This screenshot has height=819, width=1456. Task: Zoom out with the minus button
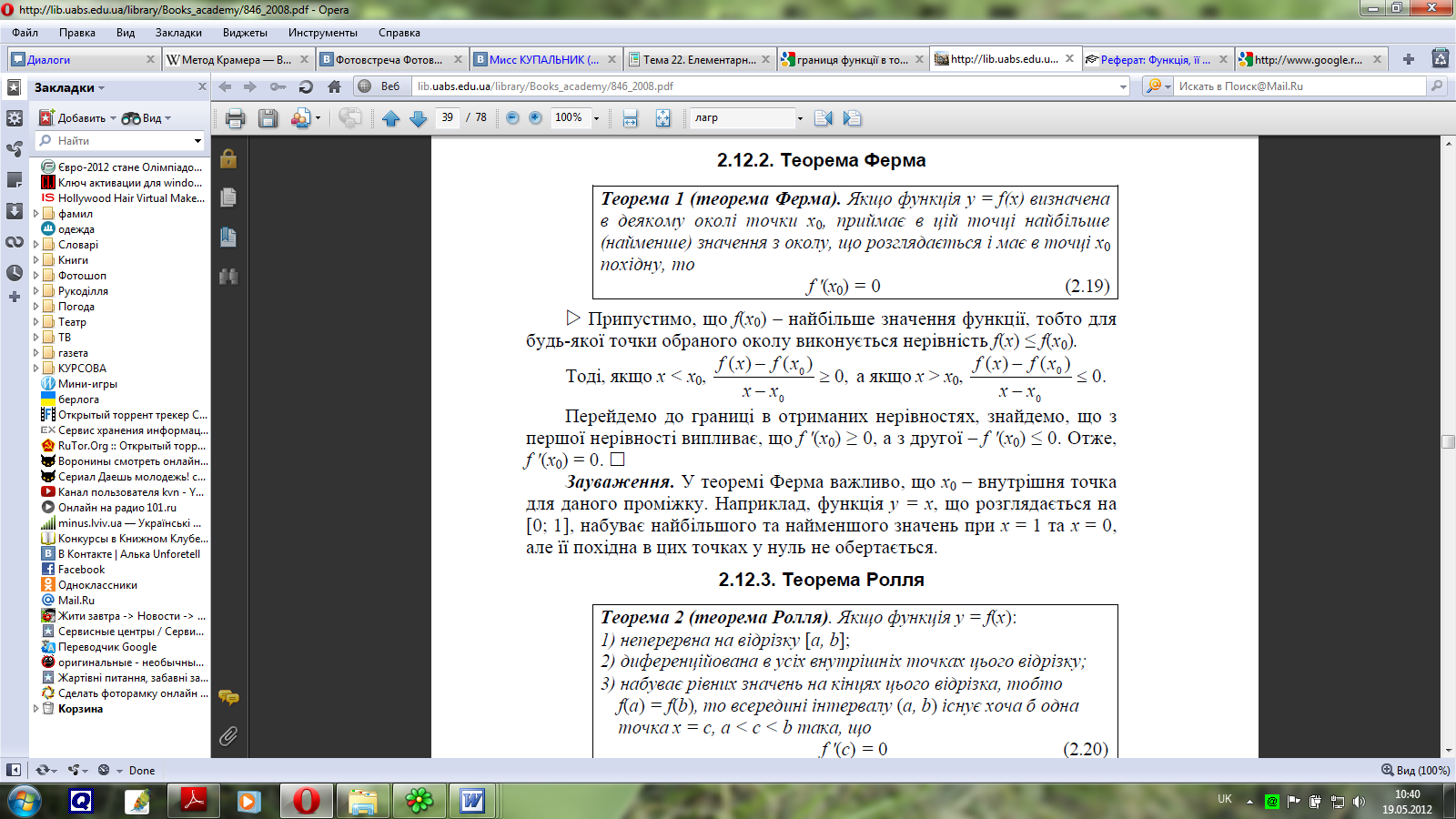point(512,117)
